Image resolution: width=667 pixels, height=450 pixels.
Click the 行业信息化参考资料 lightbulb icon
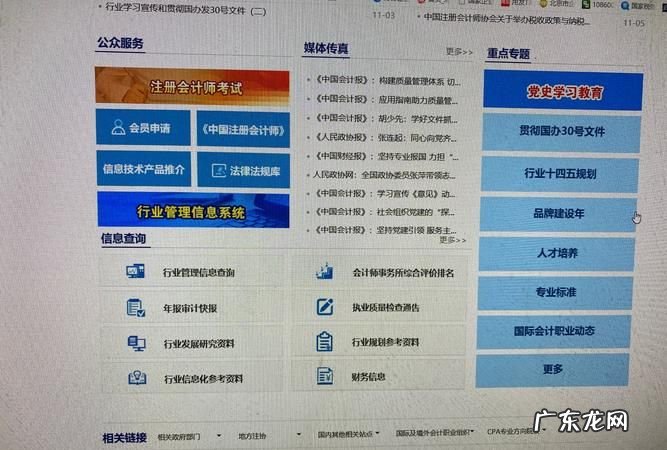pyautogui.click(x=137, y=377)
